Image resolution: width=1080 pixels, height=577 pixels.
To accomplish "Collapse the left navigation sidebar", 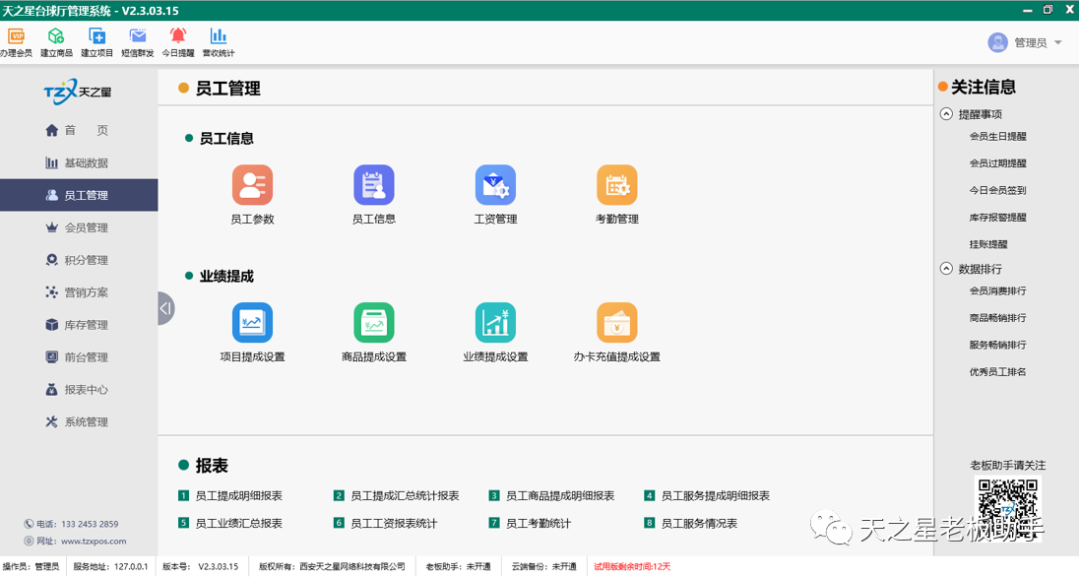I will 165,308.
